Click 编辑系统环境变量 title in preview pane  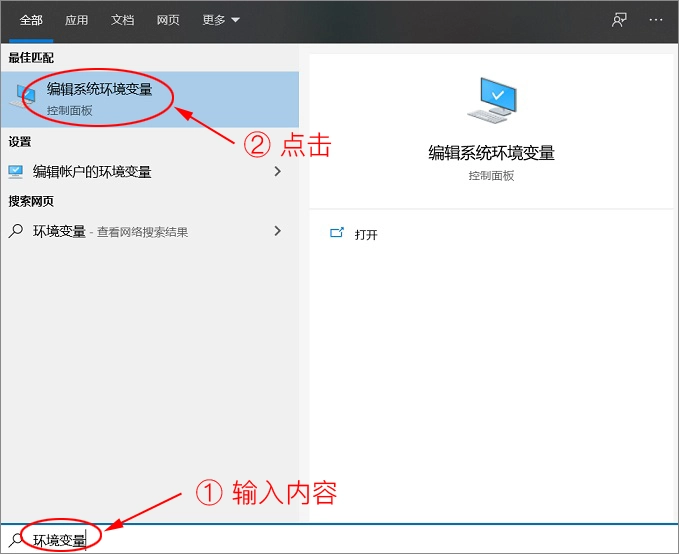(x=491, y=153)
